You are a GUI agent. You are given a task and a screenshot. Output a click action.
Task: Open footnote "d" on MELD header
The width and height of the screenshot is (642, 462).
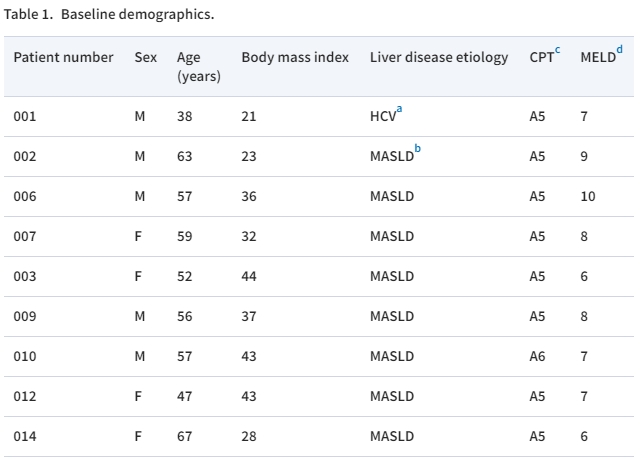pyautogui.click(x=619, y=50)
